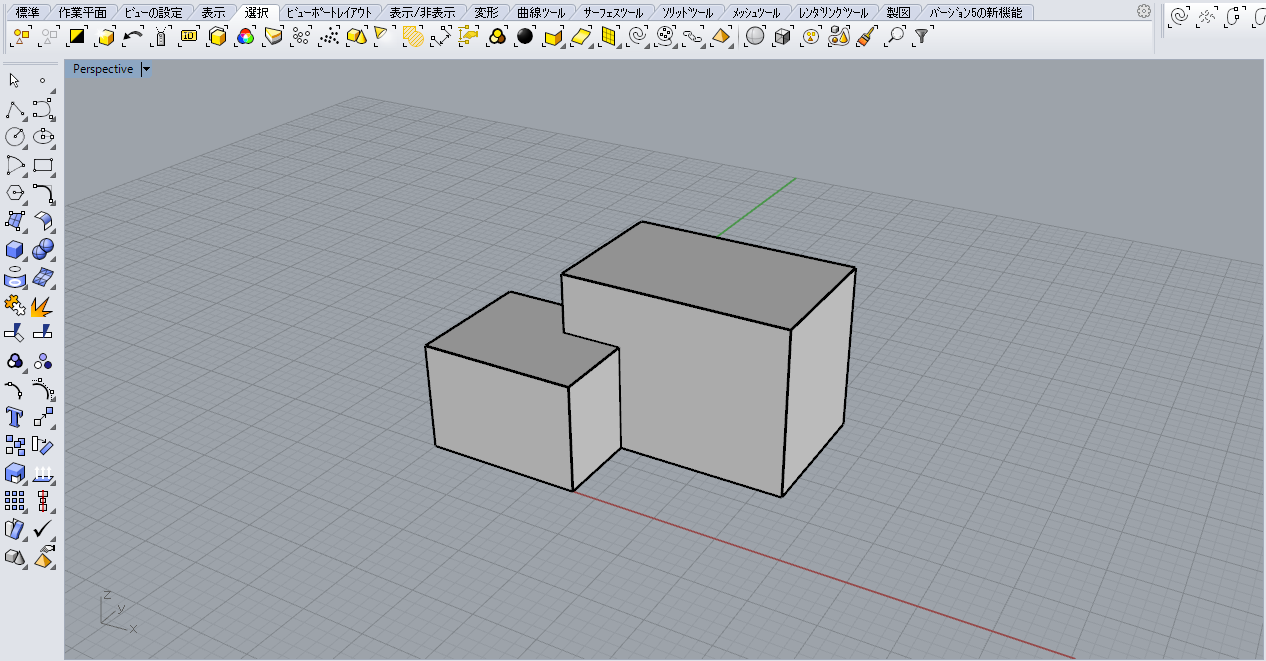Click the Select by gray sphere icon
This screenshot has width=1266, height=661.
[x=756, y=36]
